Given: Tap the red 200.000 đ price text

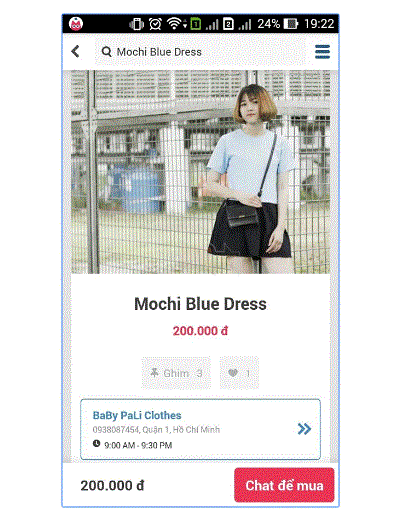Looking at the screenshot, I should point(200,331).
